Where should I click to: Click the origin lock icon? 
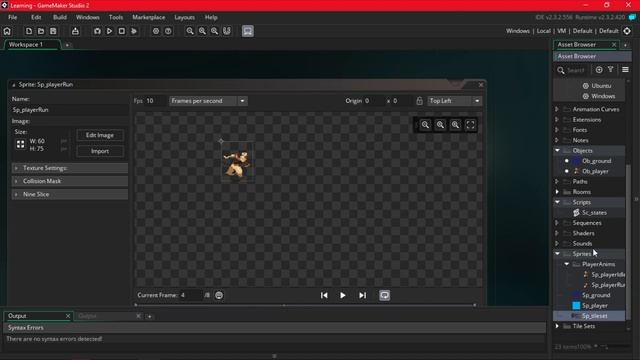click(x=419, y=101)
